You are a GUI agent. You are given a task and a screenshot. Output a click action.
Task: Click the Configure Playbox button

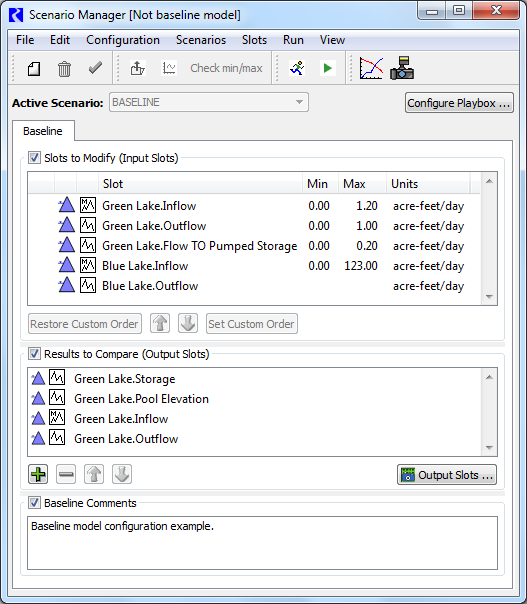[x=459, y=103]
